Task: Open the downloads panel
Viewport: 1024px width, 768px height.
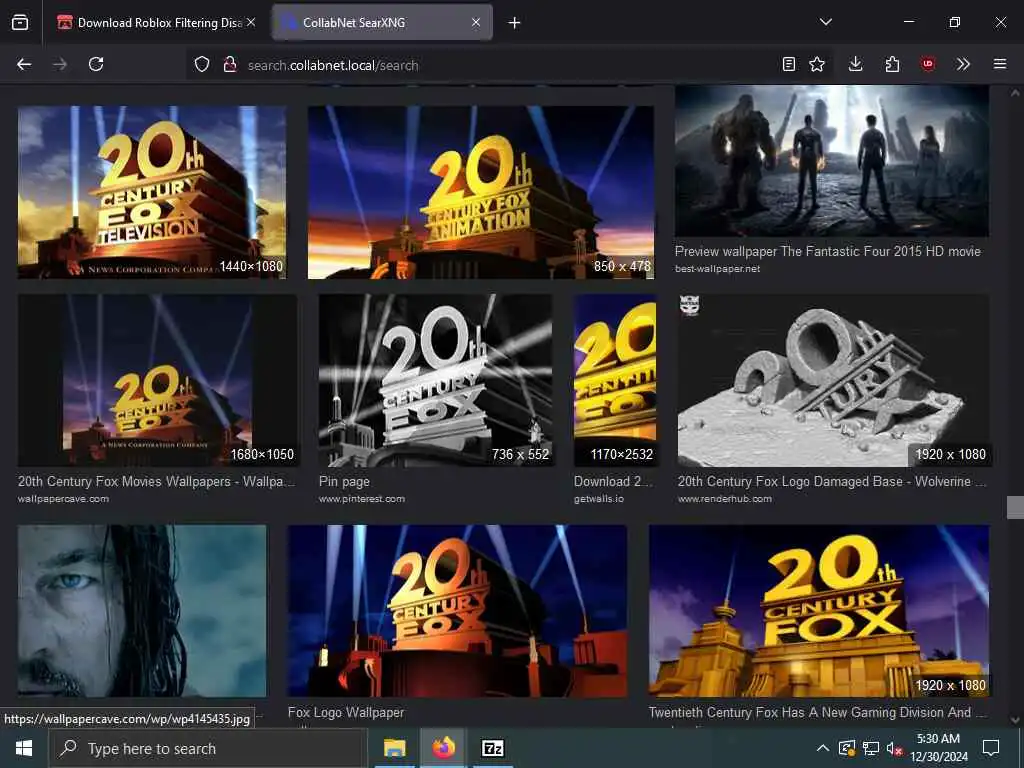Action: point(856,65)
